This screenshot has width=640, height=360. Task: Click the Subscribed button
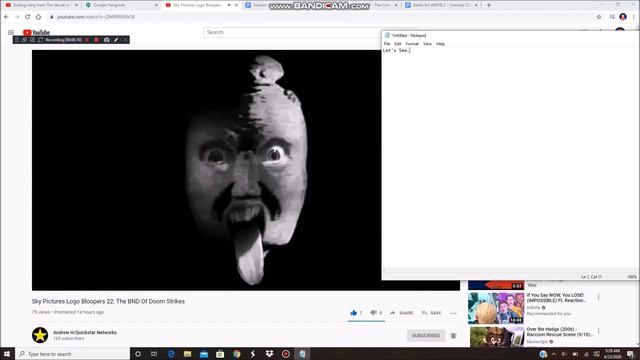(x=426, y=336)
